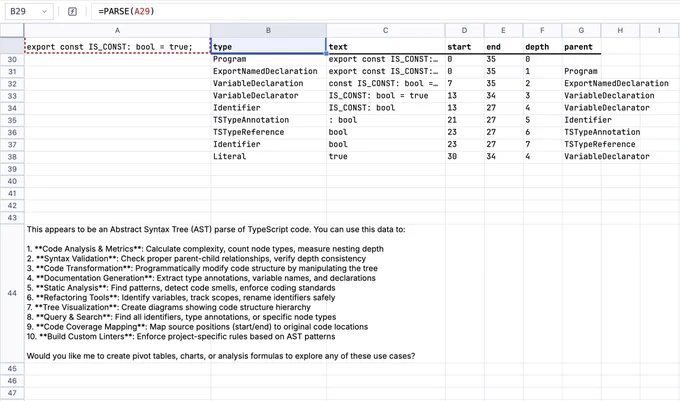The height and width of the screenshot is (401, 680).
Task: Select the 'parent' header cell
Action: tap(582, 46)
